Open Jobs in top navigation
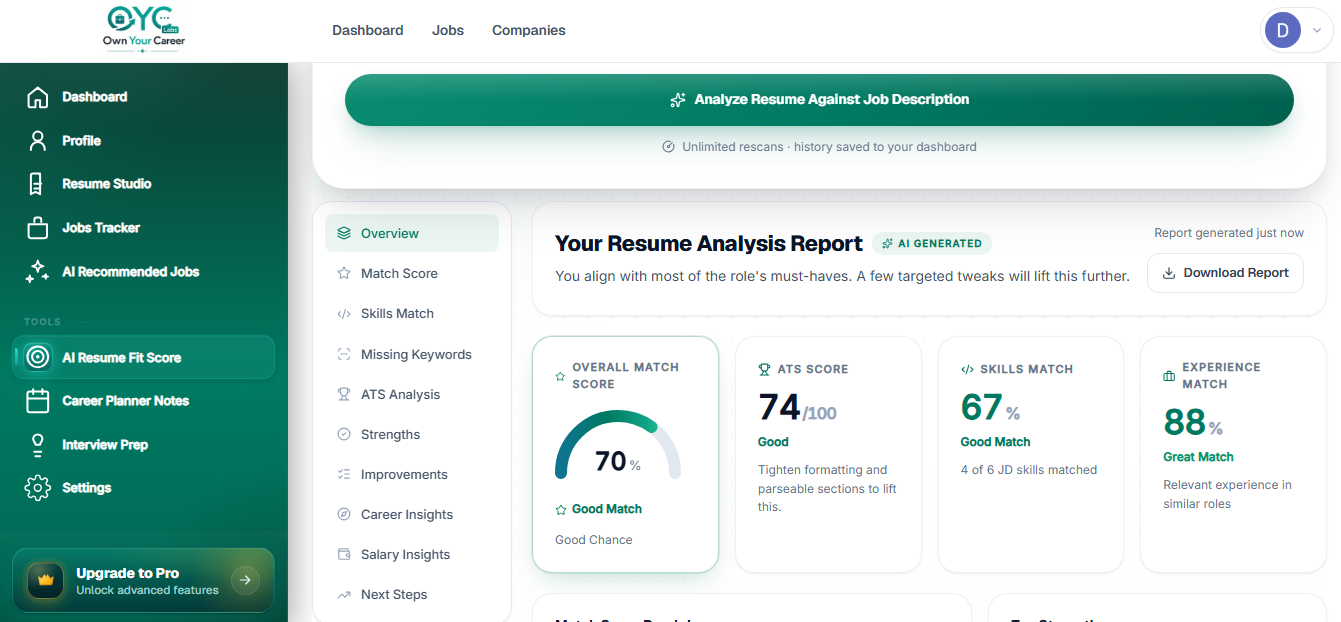This screenshot has height=622, width=1341. 448,30
